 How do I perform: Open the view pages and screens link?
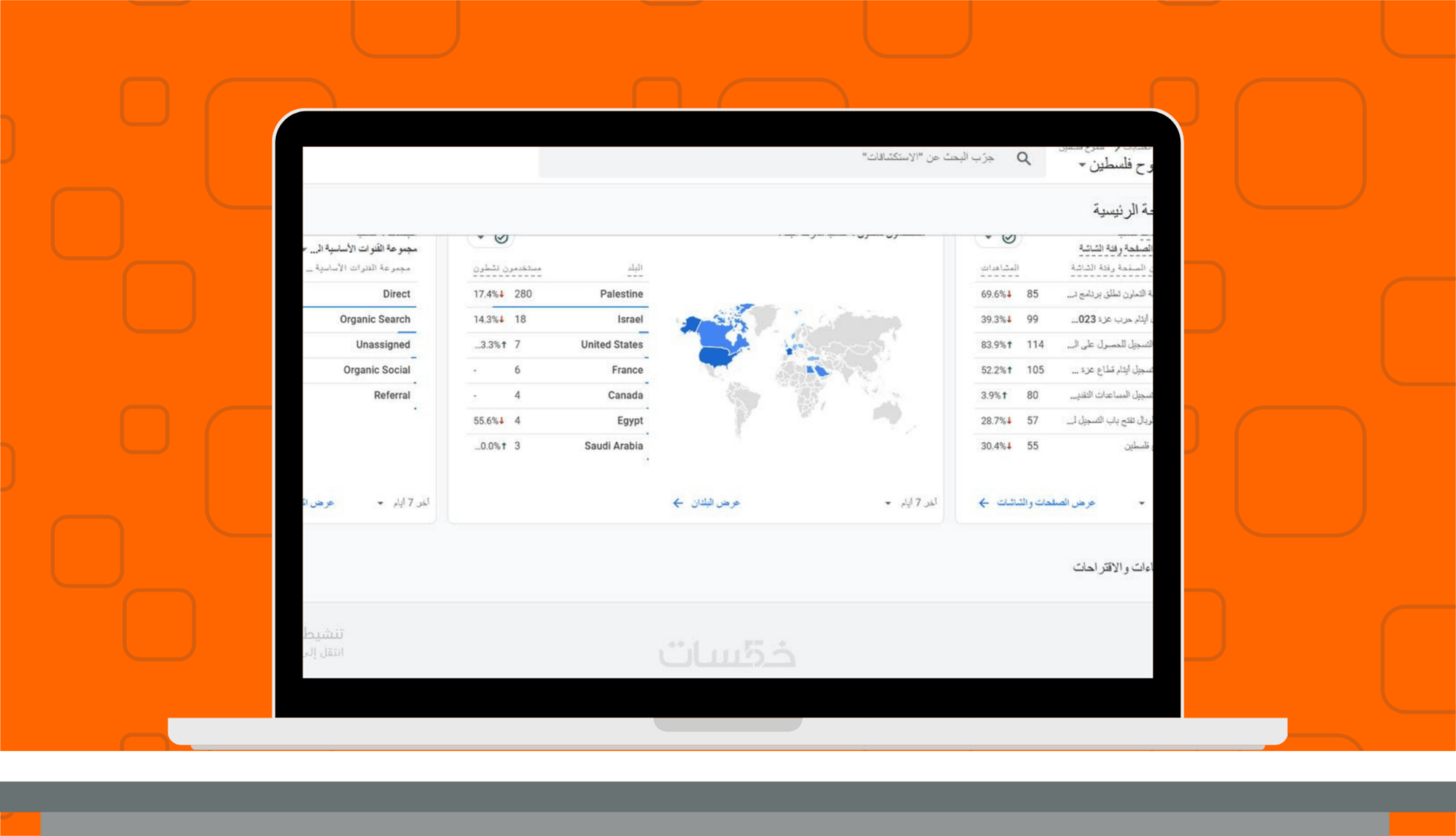1046,503
